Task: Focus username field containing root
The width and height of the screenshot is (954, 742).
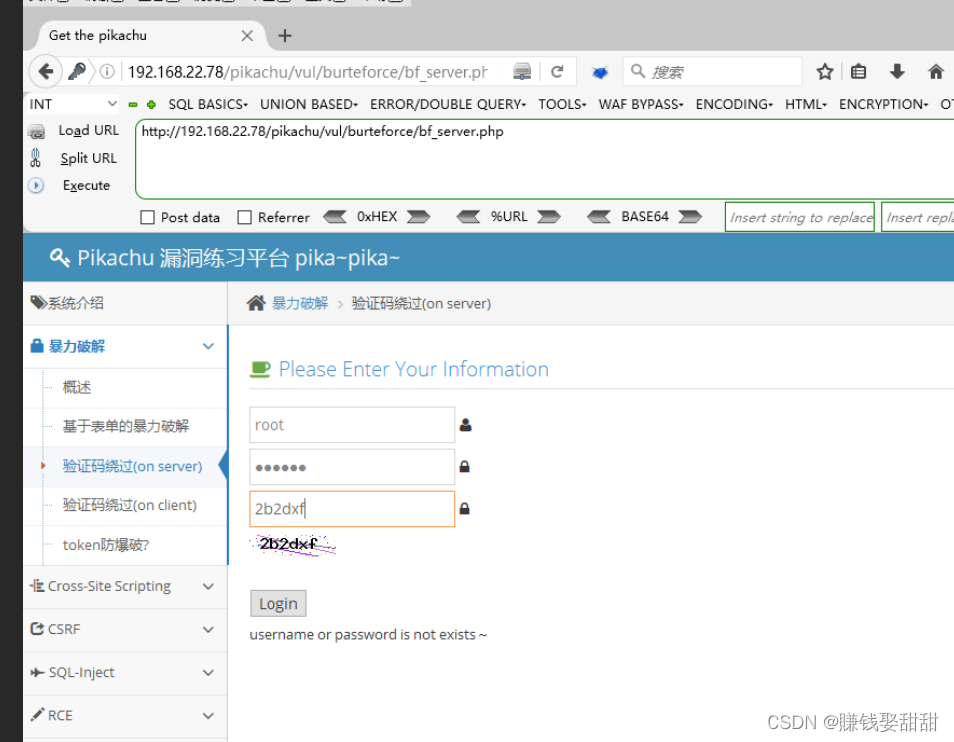Action: (x=352, y=425)
